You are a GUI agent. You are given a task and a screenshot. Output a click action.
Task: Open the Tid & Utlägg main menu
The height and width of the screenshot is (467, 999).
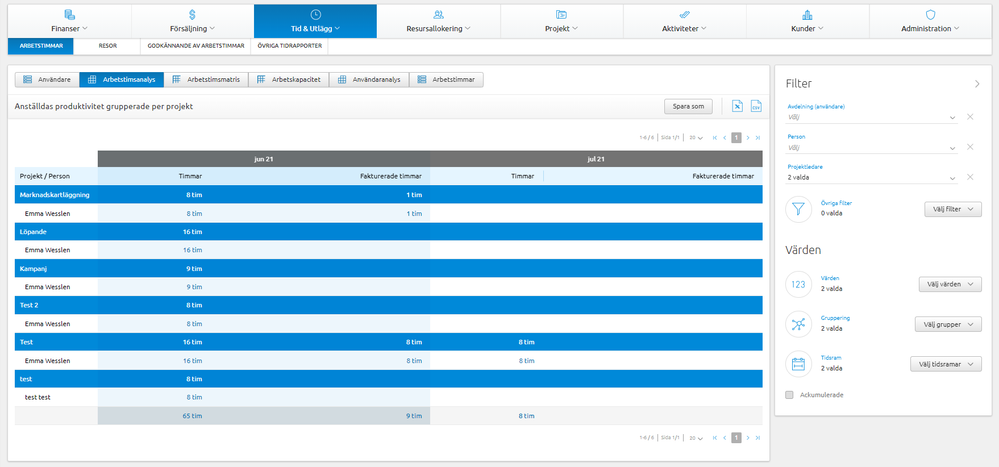click(x=315, y=22)
